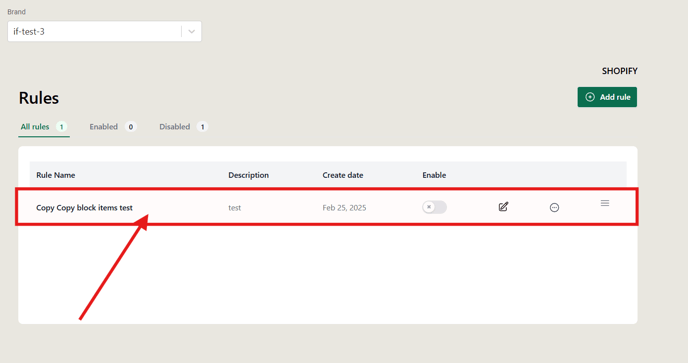Open the more options ellipsis icon for the rule
The width and height of the screenshot is (688, 363).
[x=554, y=208]
